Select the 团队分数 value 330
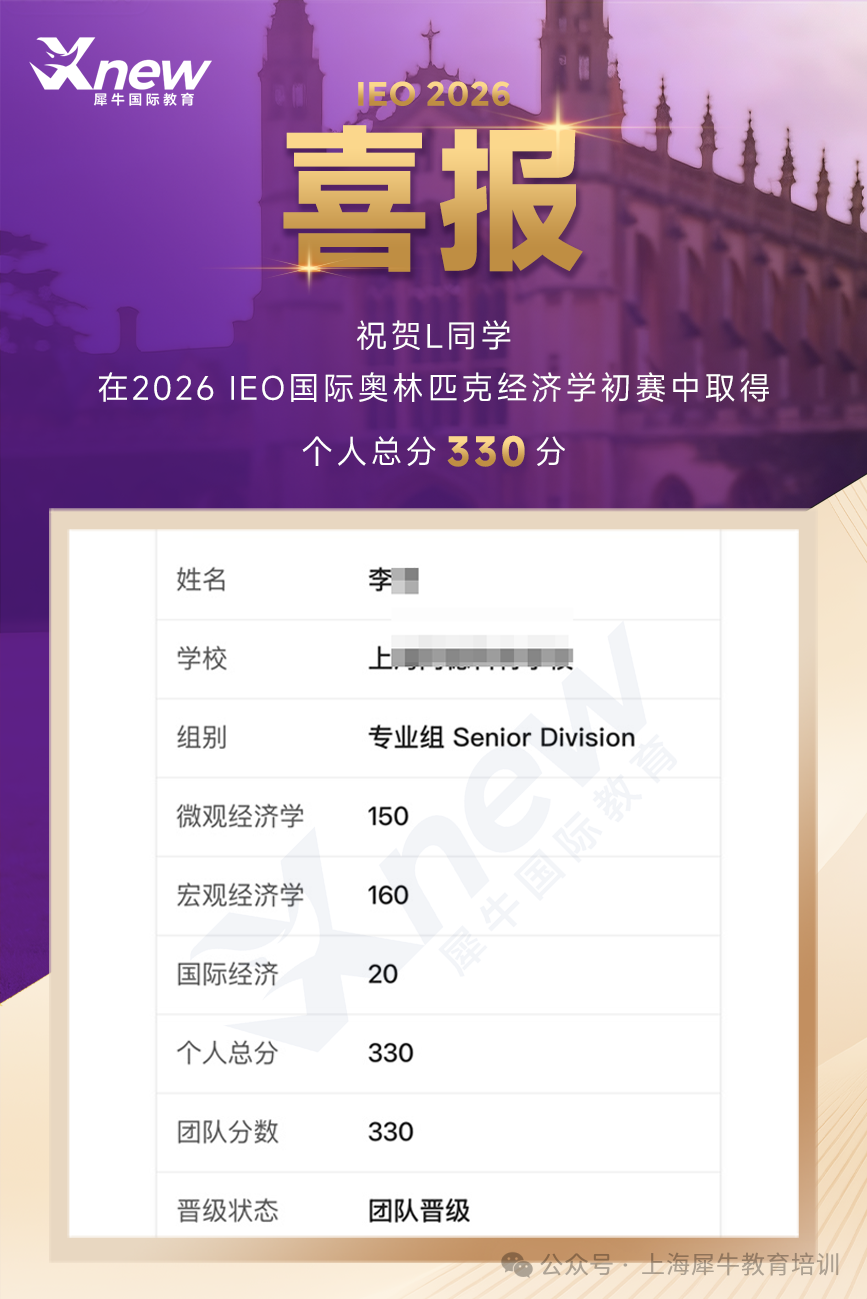867x1299 pixels. pyautogui.click(x=390, y=1132)
